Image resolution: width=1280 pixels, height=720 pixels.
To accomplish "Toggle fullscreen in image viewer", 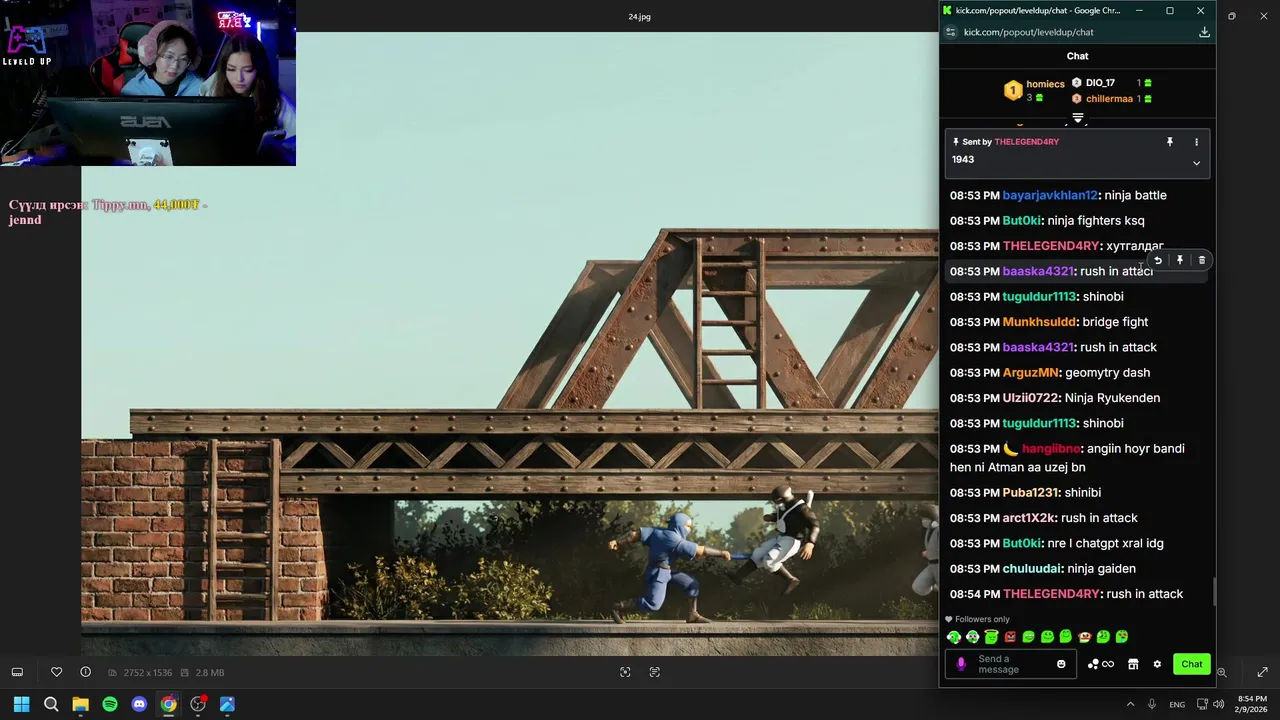I will click(x=1262, y=672).
